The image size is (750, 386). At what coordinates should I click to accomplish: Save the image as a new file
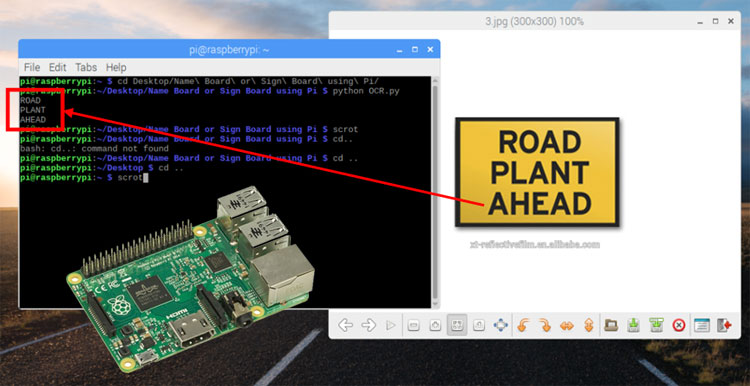656,326
